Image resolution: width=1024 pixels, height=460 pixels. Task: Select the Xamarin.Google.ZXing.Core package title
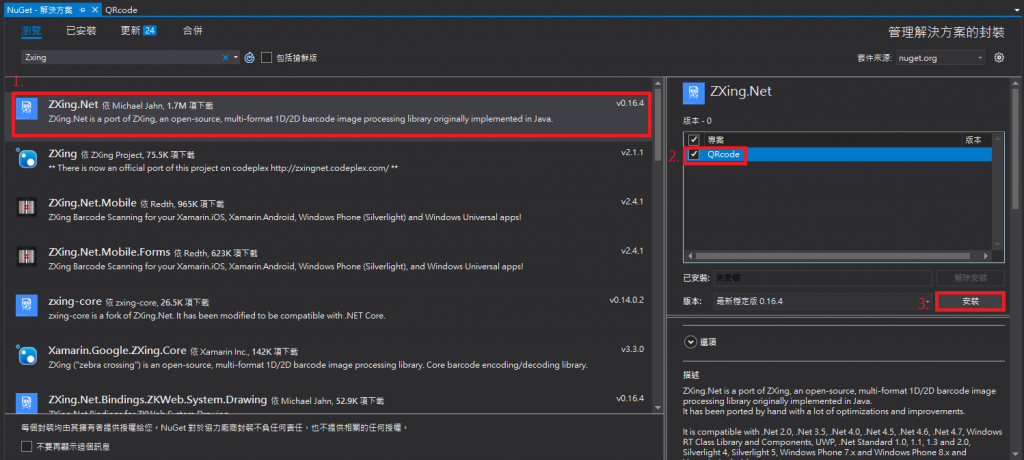118,350
